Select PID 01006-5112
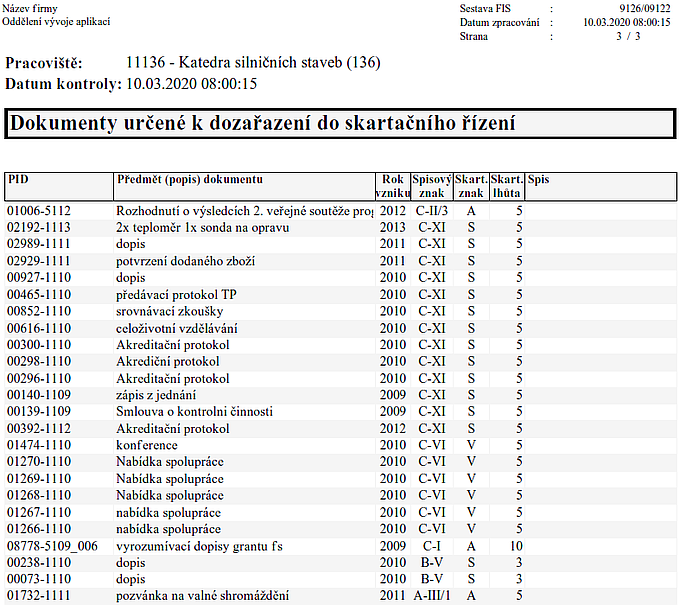Image resolution: width=680 pixels, height=605 pixels. tap(39, 211)
